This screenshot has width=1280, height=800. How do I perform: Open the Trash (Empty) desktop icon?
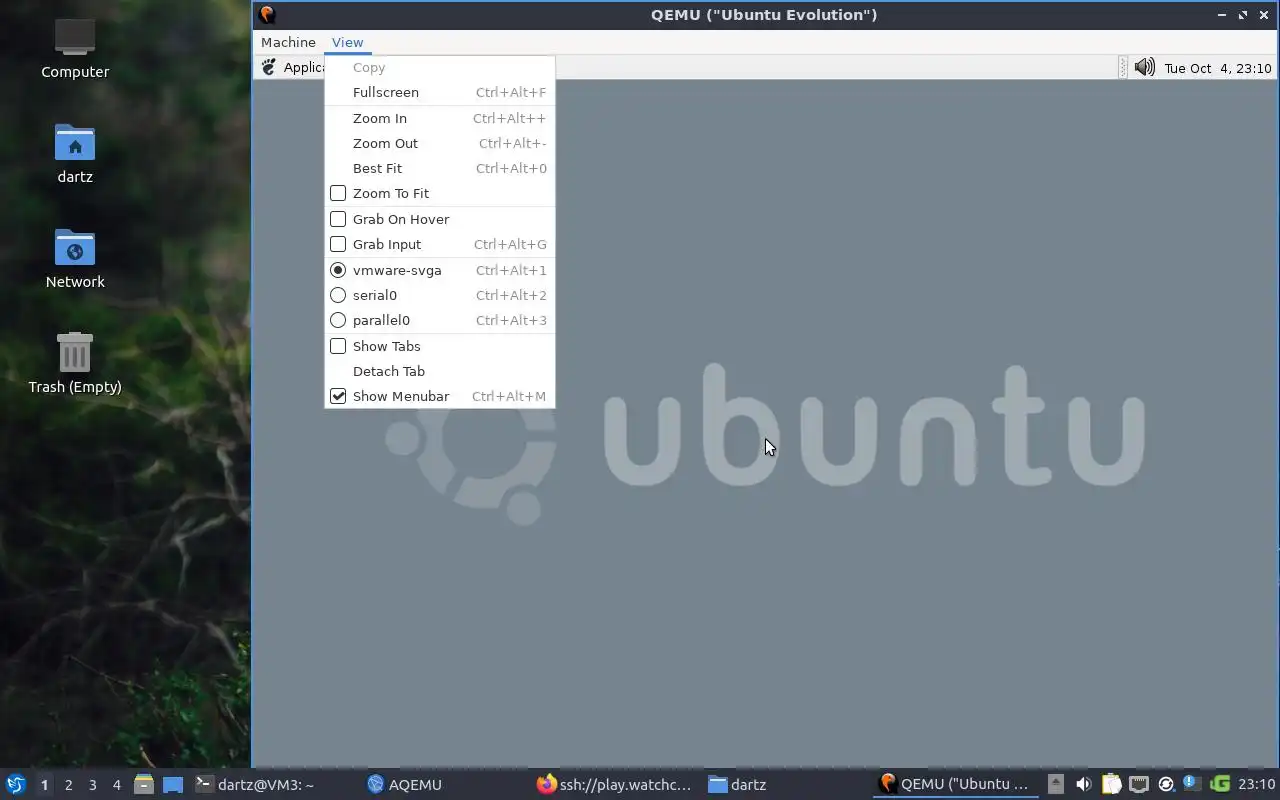(x=75, y=363)
